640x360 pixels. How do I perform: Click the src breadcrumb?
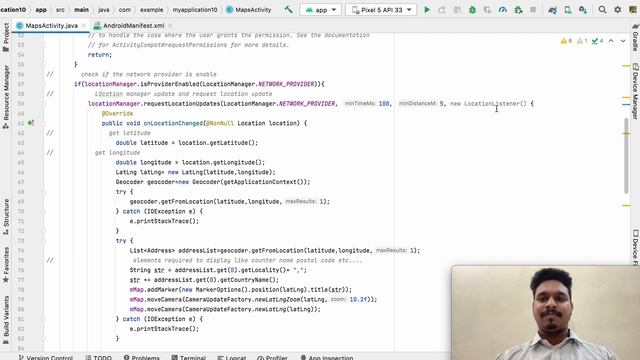coord(60,9)
